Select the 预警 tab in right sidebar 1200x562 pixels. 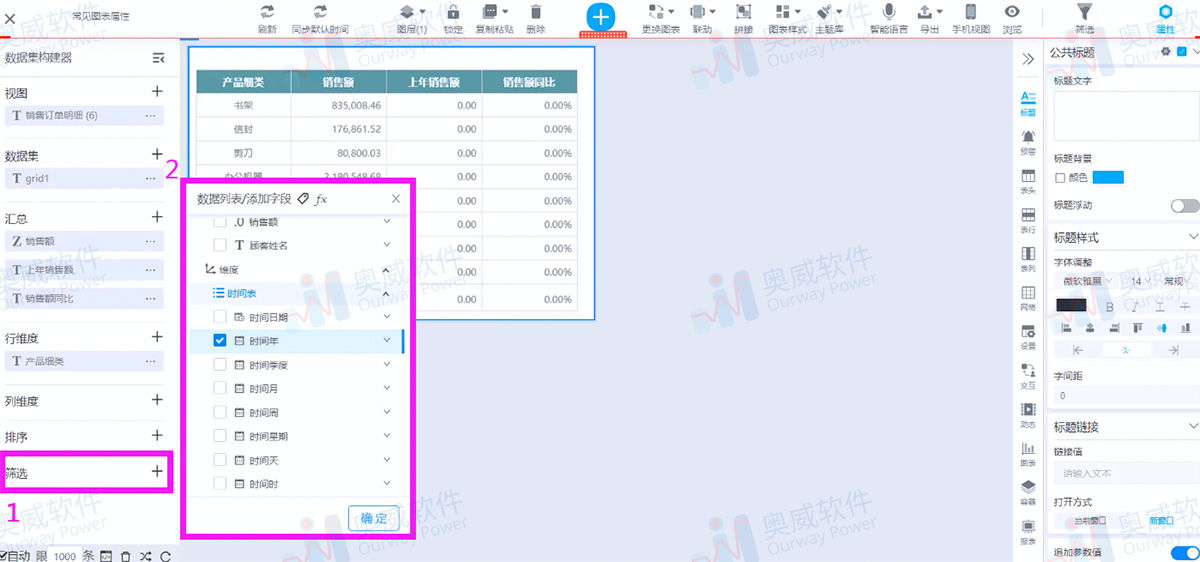tap(1027, 142)
